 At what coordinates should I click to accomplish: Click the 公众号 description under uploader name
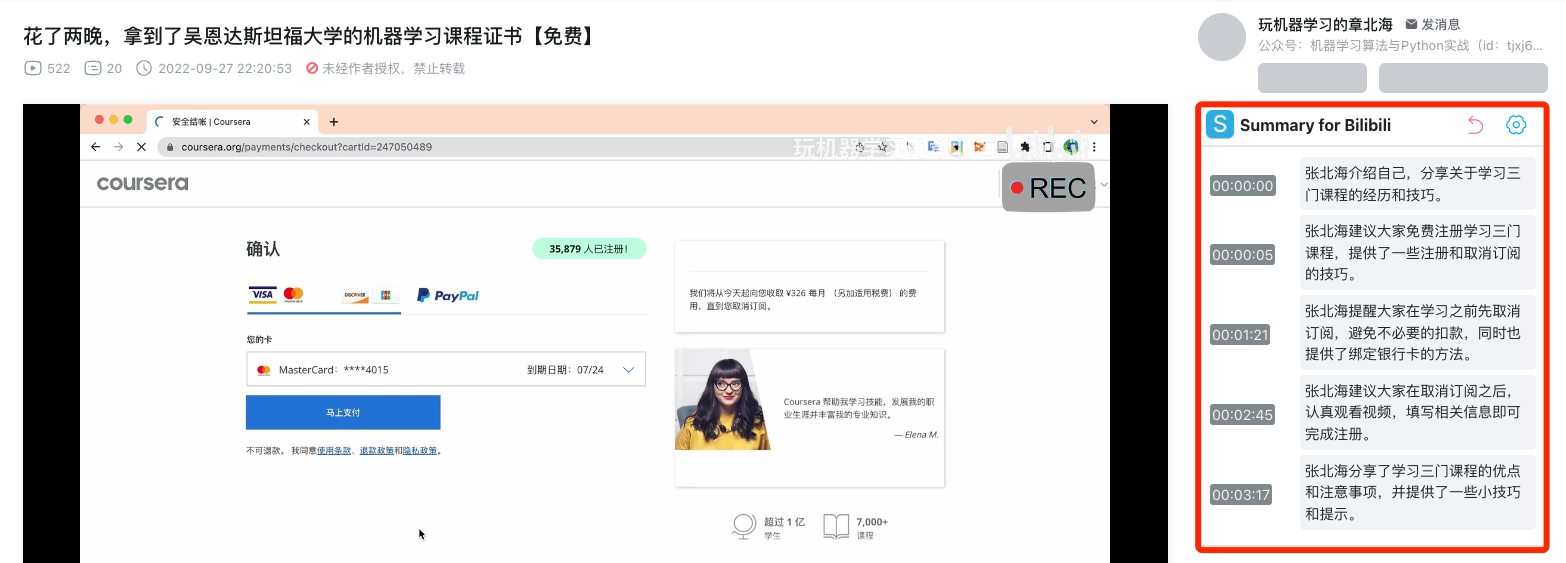(x=1400, y=45)
